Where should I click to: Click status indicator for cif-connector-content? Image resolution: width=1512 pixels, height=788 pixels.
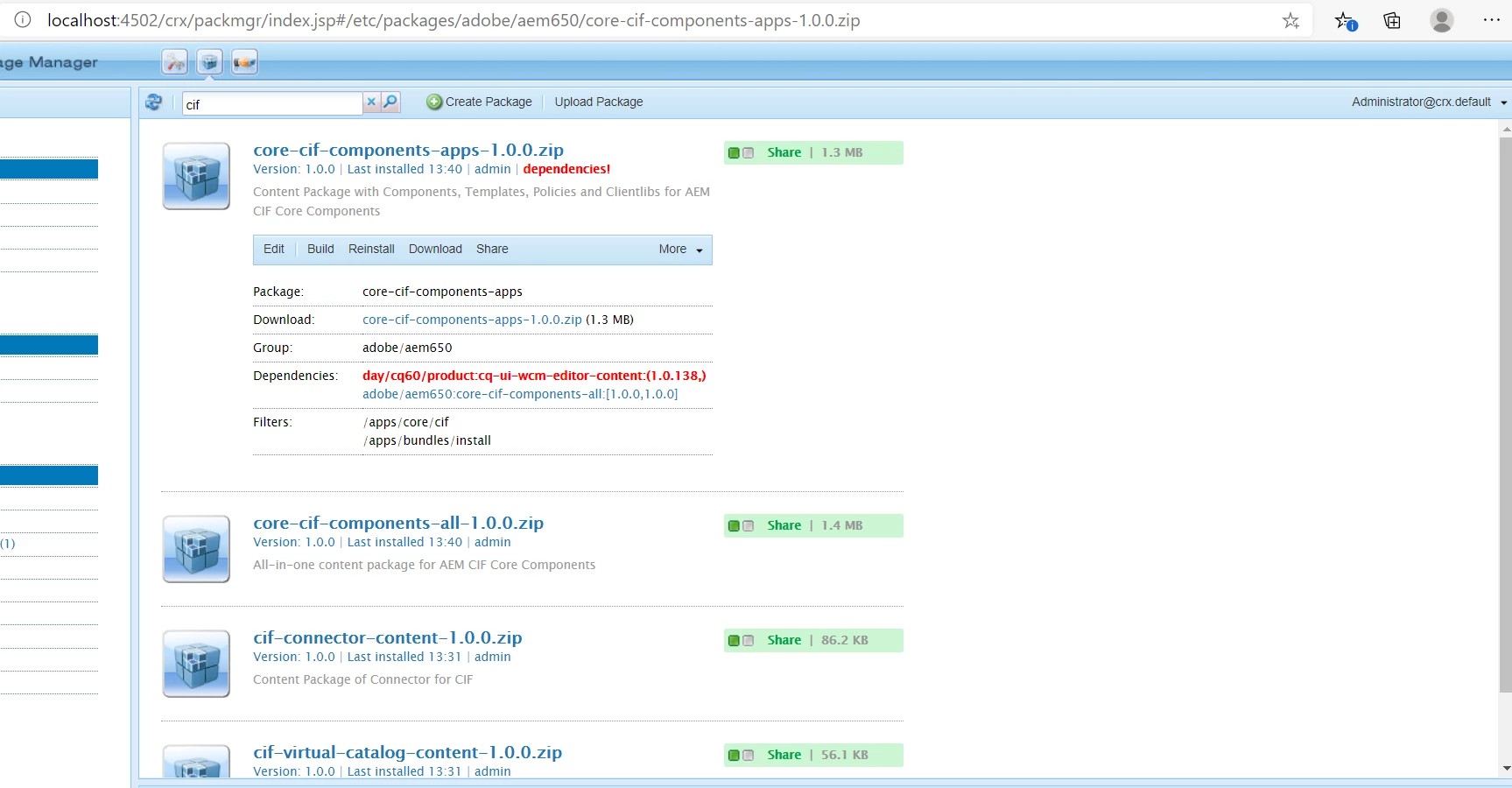[741, 641]
